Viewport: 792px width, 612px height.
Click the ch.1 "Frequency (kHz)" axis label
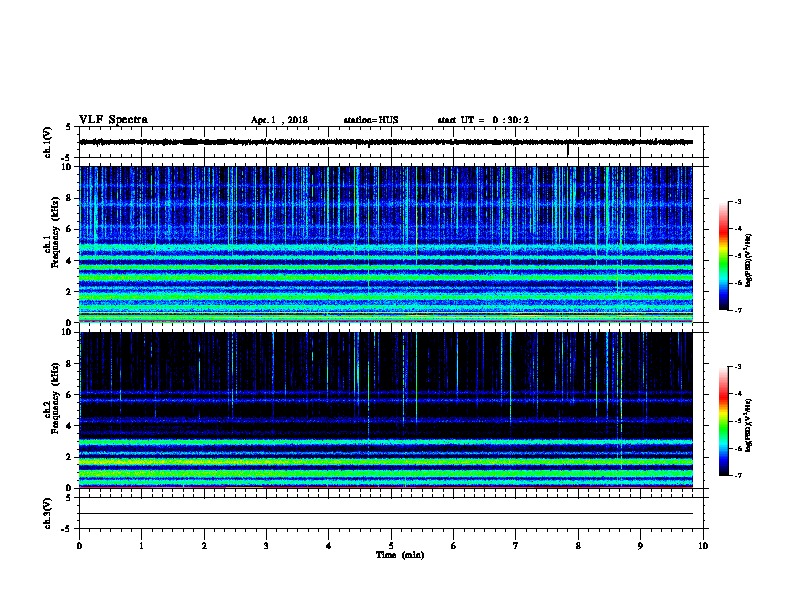point(56,232)
